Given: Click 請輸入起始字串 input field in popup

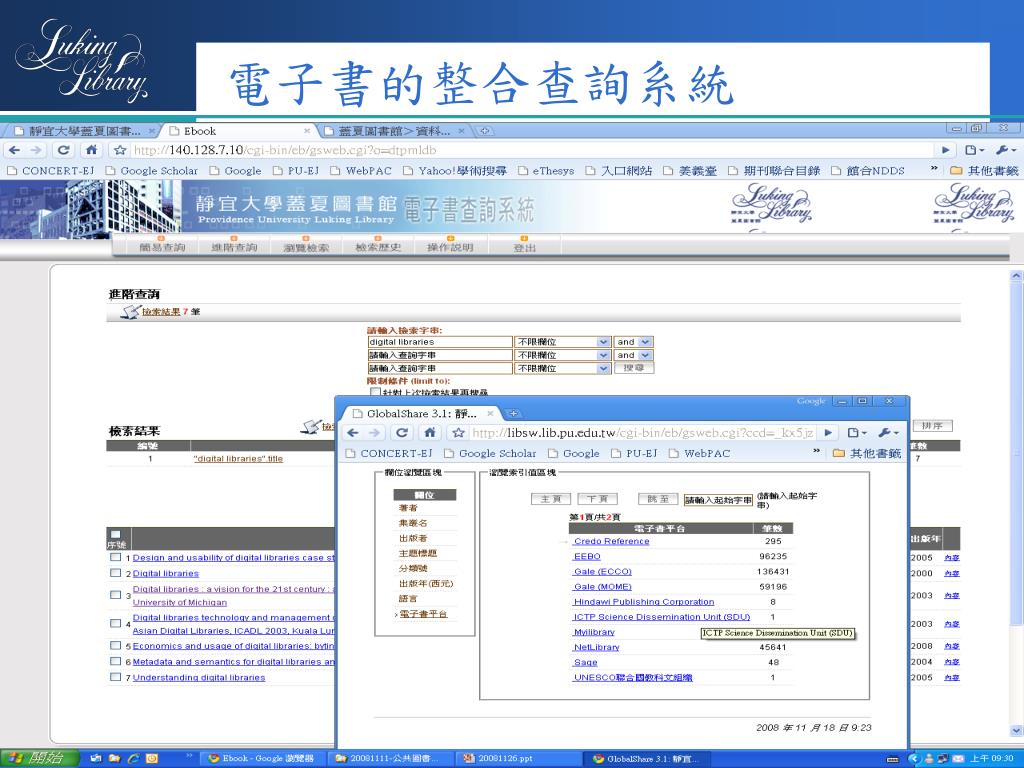Looking at the screenshot, I should 718,500.
